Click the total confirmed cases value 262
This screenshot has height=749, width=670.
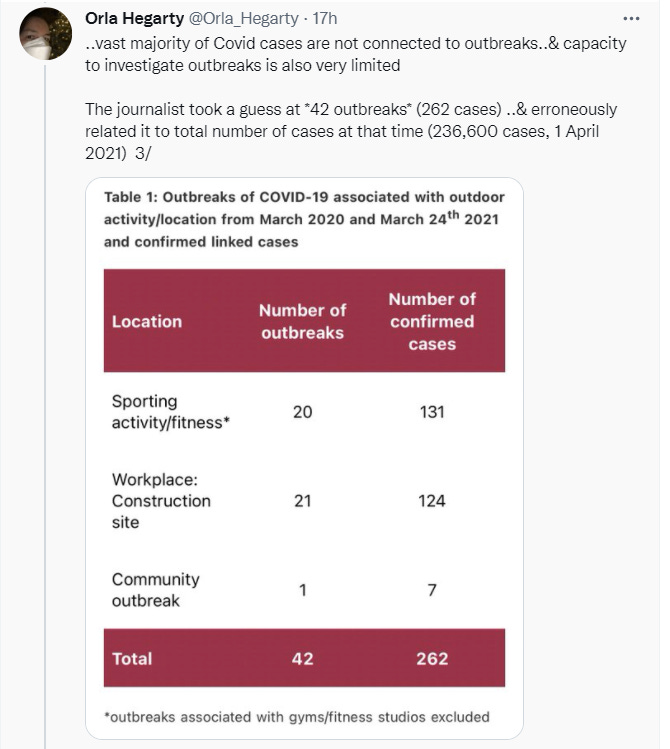(x=432, y=658)
